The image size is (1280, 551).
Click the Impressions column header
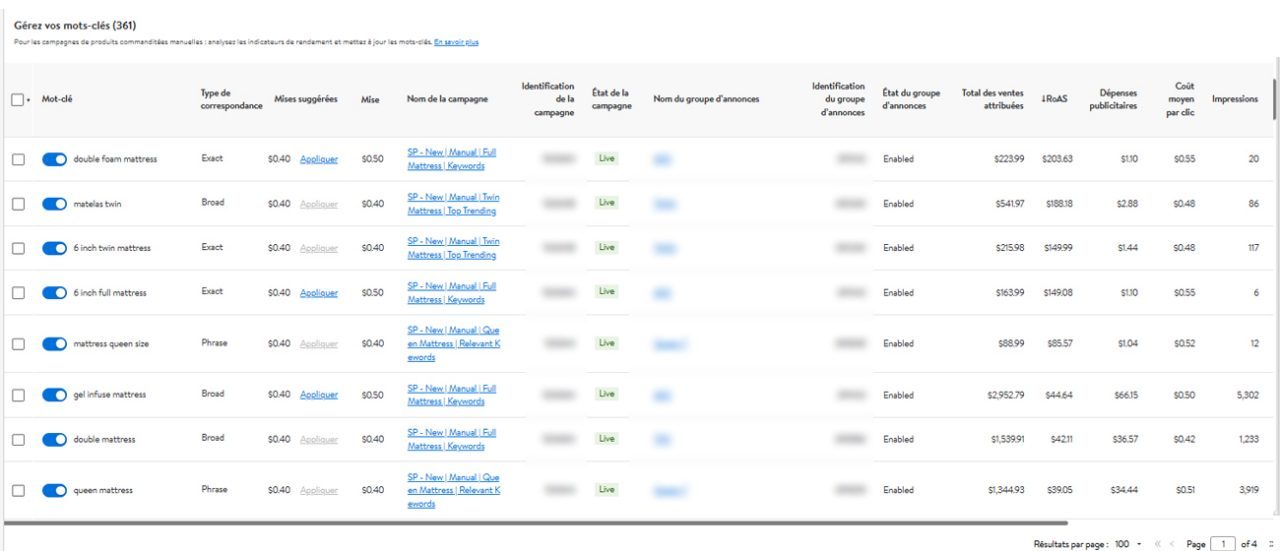click(1235, 100)
